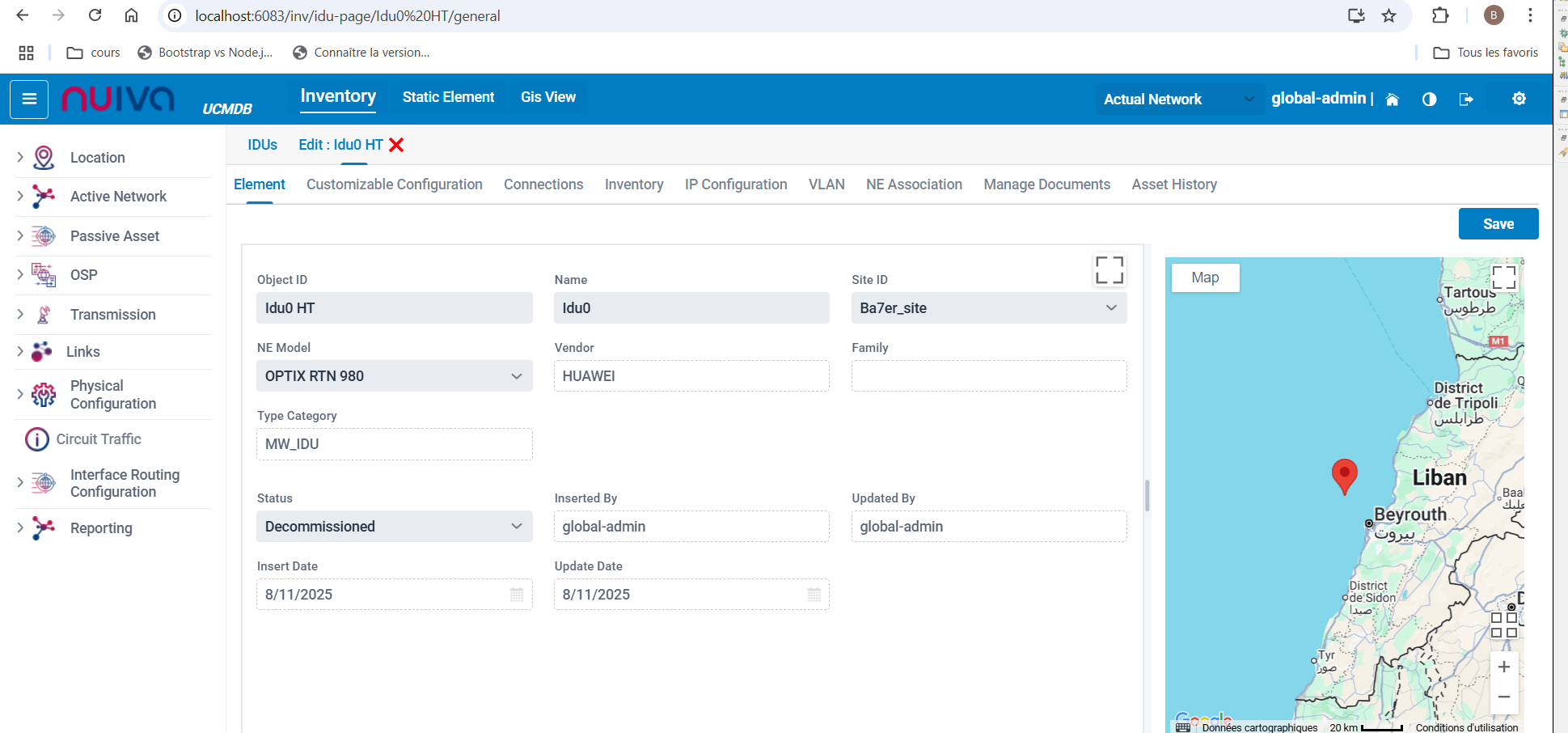Open settings gear icon
Viewport: 1568px width, 733px height.
pyautogui.click(x=1519, y=99)
